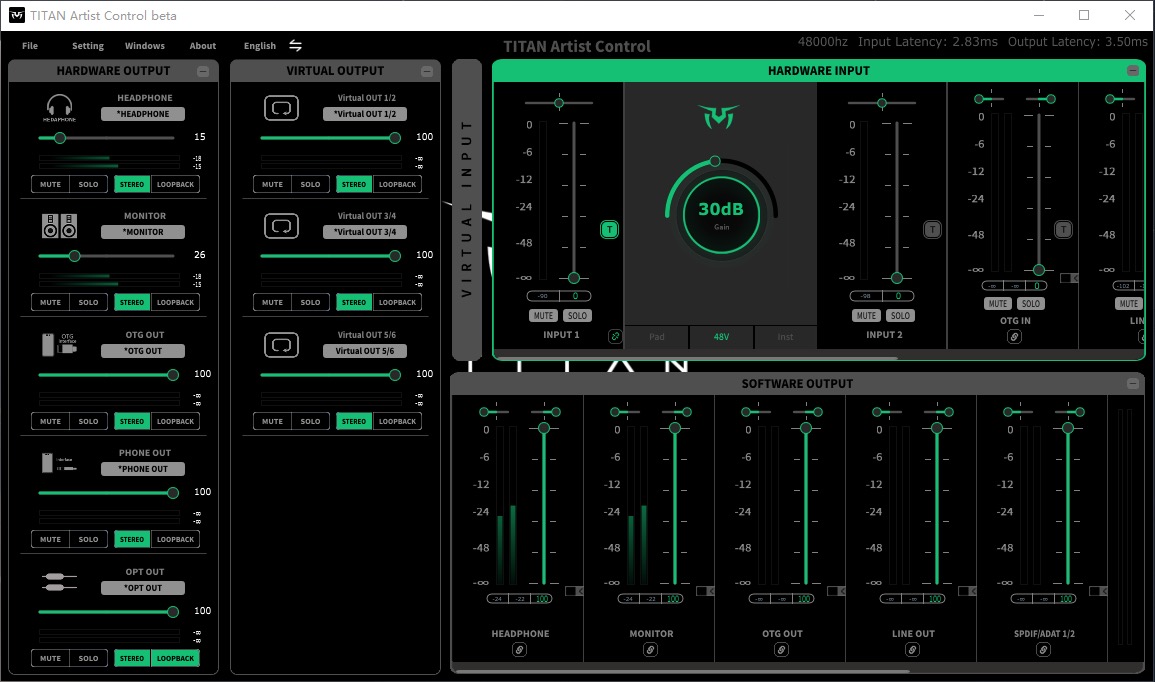
Task: Toggle the grey T button on INPUT 2
Action: pyautogui.click(x=933, y=230)
